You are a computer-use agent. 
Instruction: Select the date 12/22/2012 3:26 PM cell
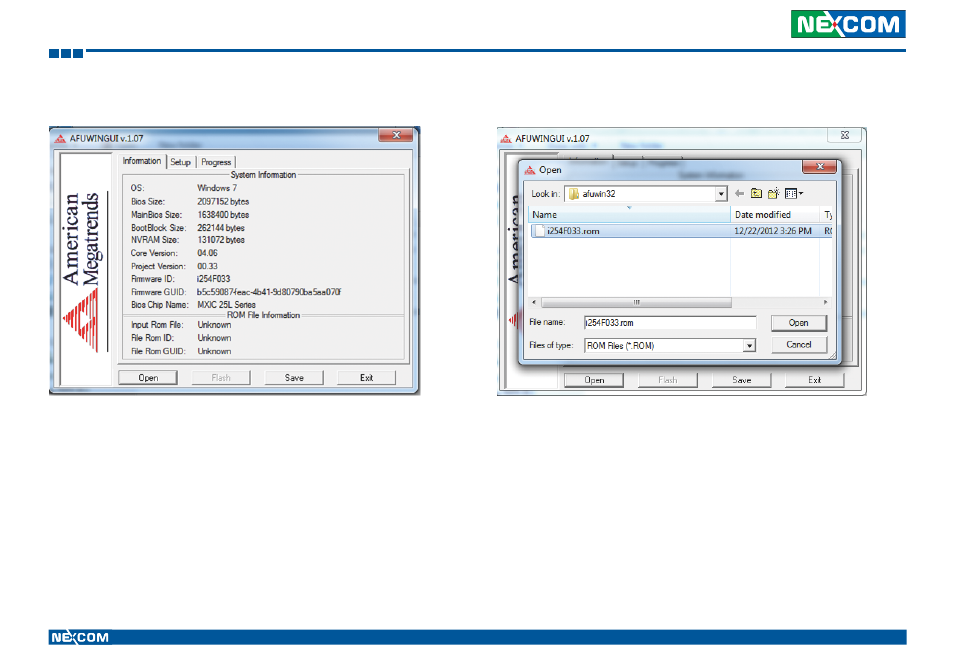click(x=773, y=231)
